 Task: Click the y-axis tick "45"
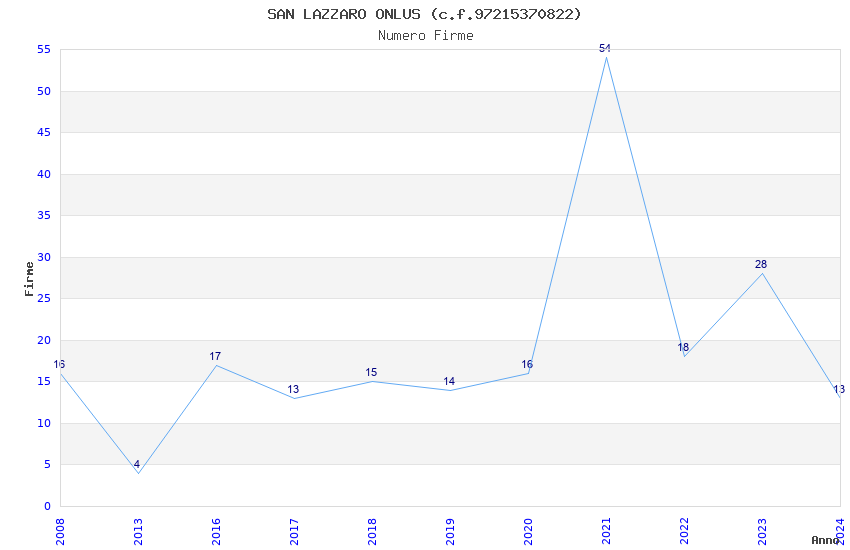(44, 133)
